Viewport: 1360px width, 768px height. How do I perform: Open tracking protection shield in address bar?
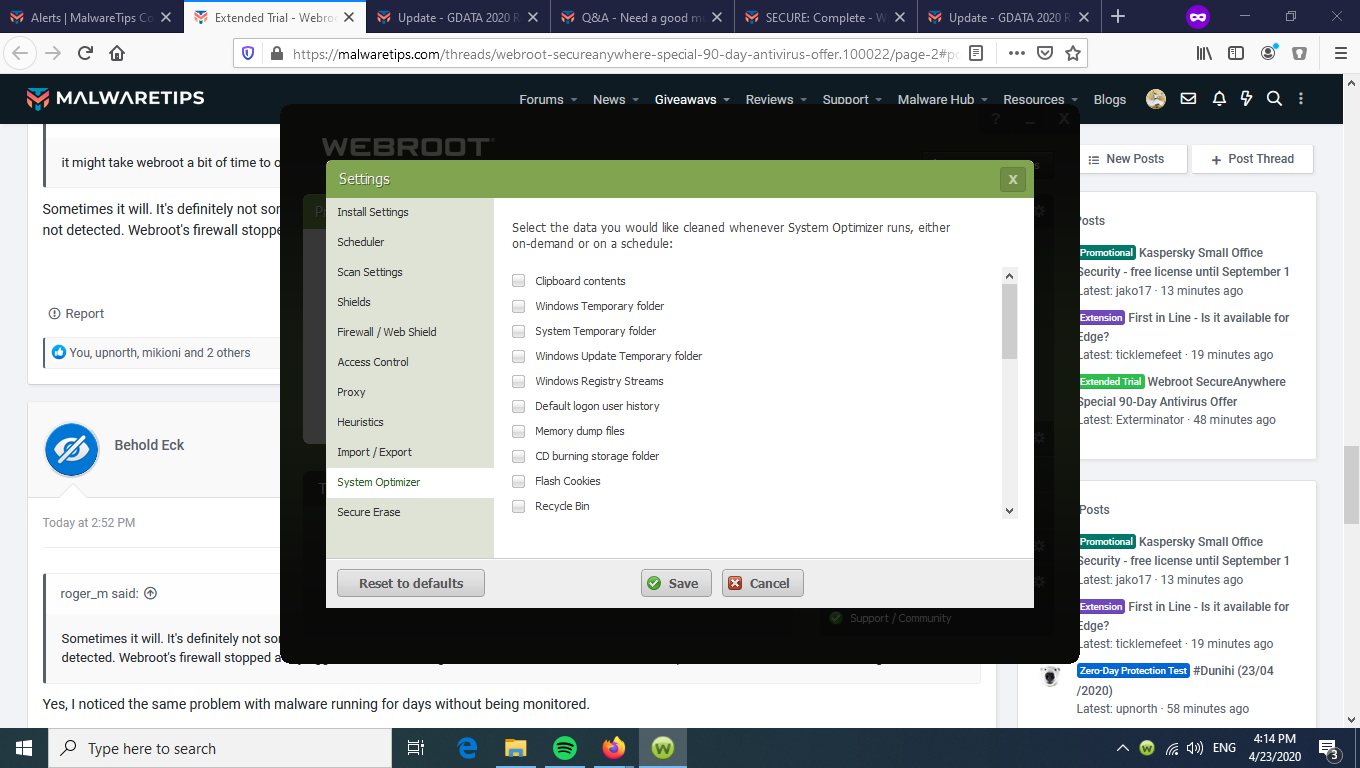coord(249,54)
